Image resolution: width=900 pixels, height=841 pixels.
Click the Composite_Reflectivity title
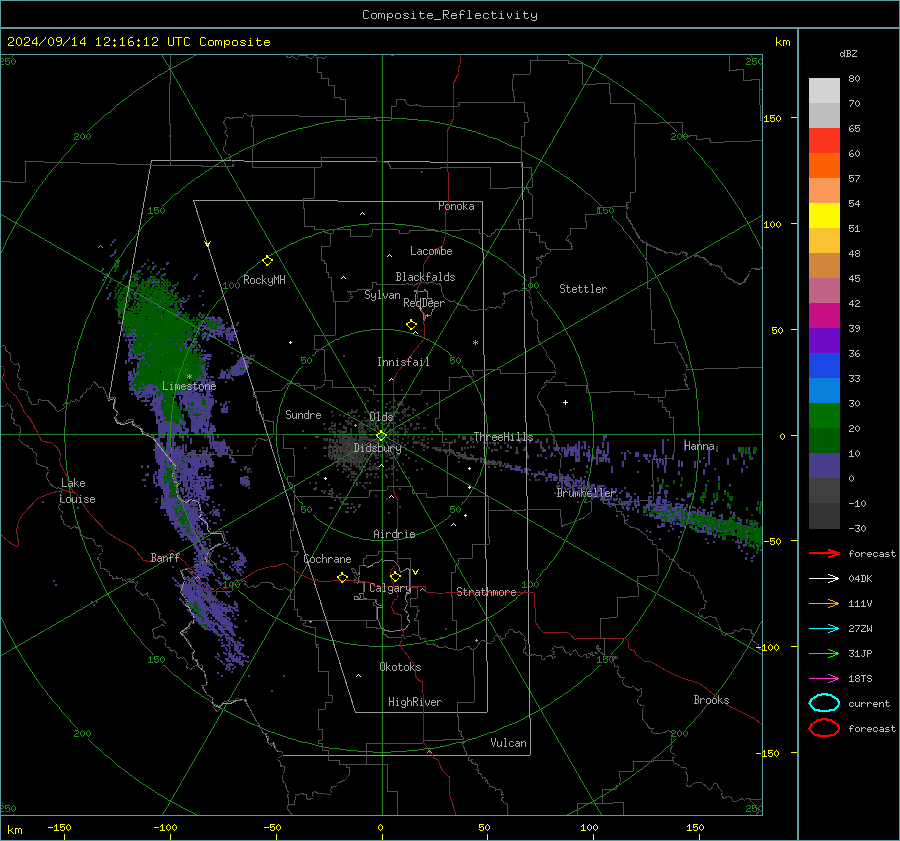450,15
